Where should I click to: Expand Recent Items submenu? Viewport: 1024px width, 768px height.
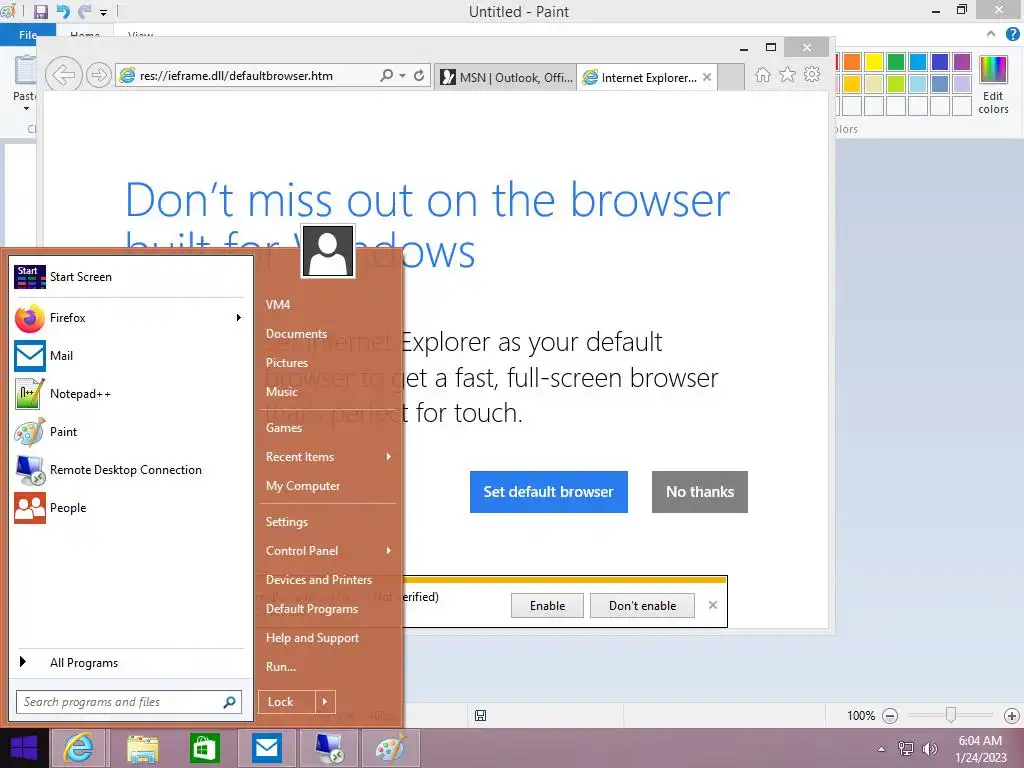pos(328,456)
